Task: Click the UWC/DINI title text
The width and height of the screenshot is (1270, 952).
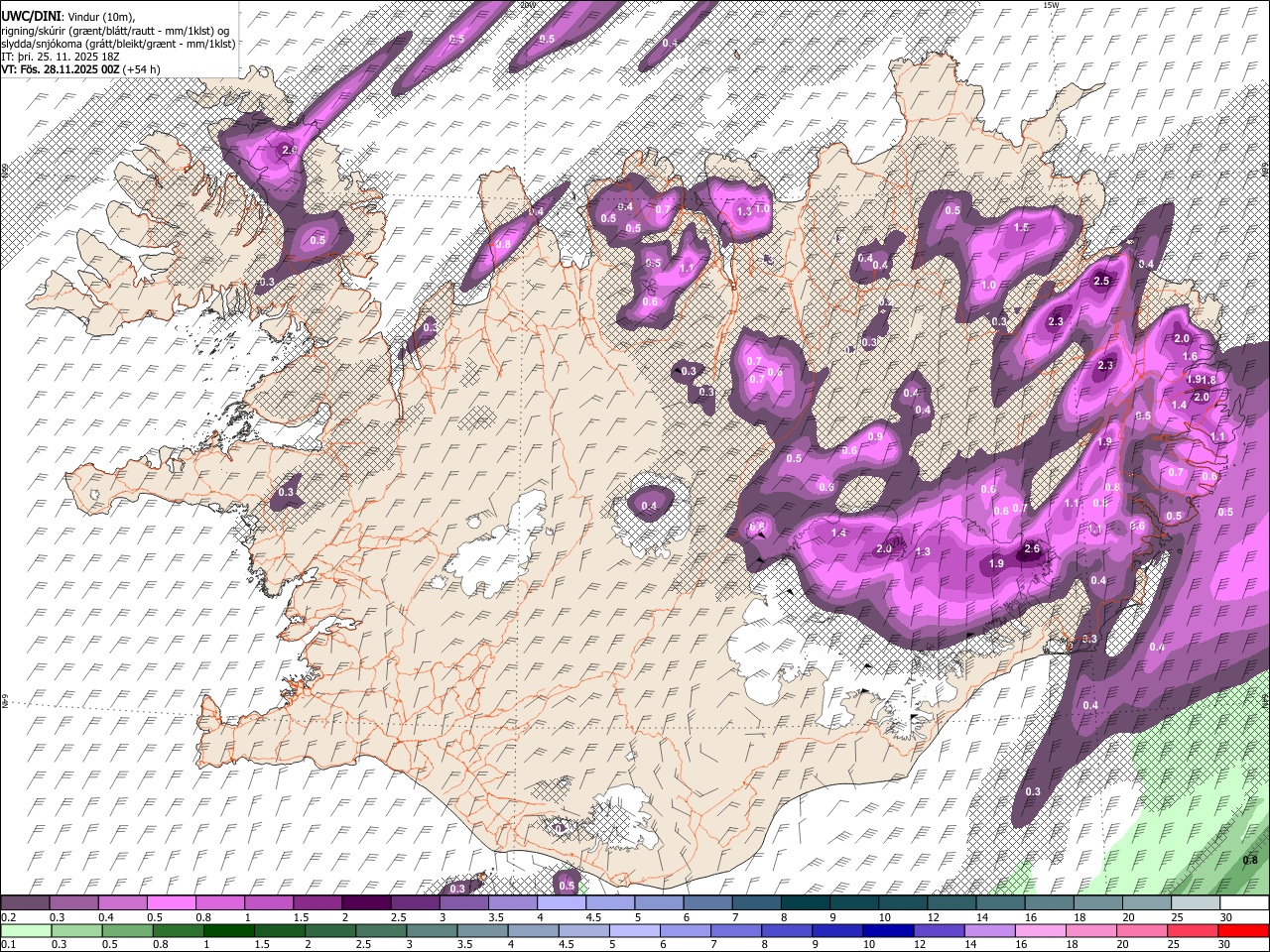Action: (x=30, y=16)
